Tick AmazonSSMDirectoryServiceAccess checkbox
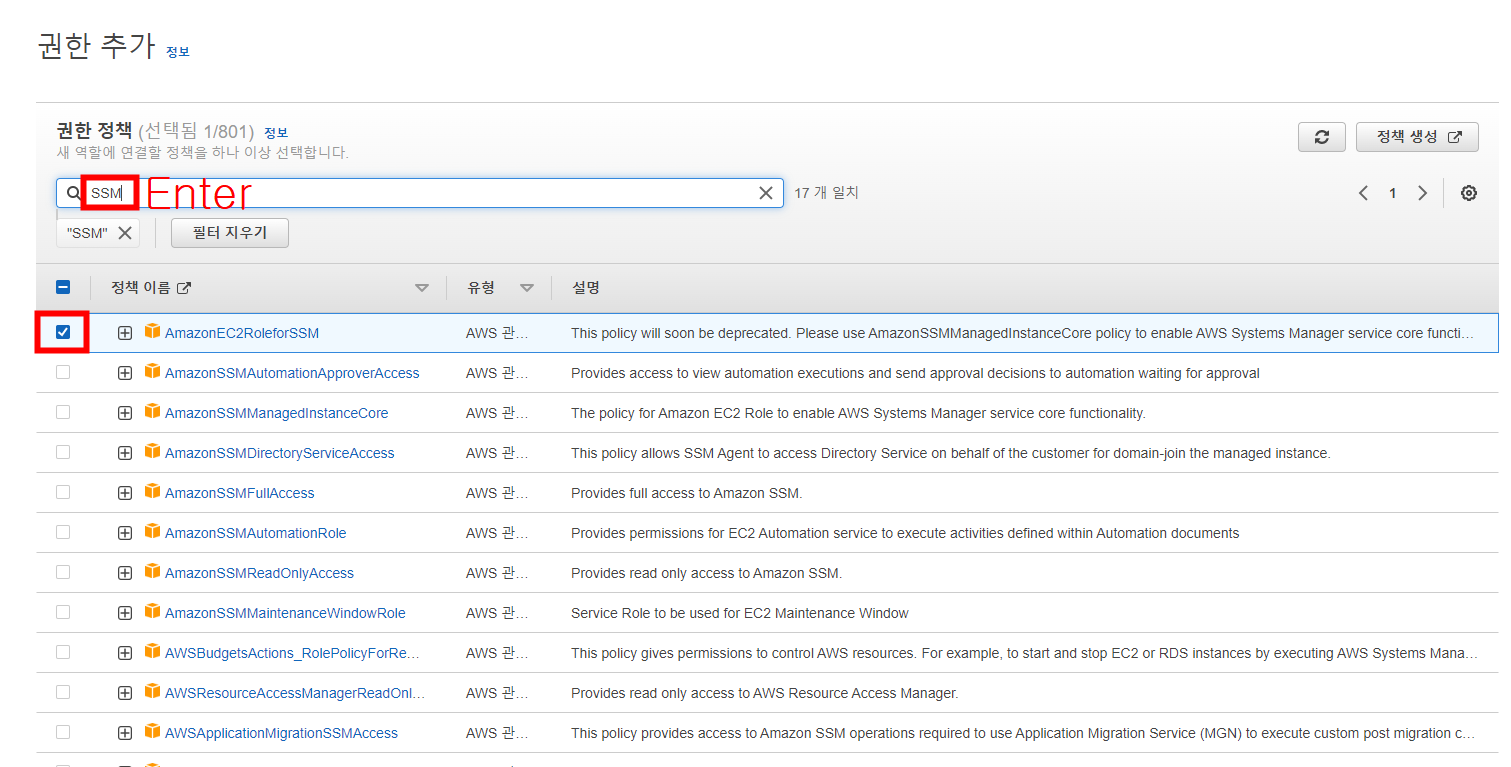 (63, 452)
